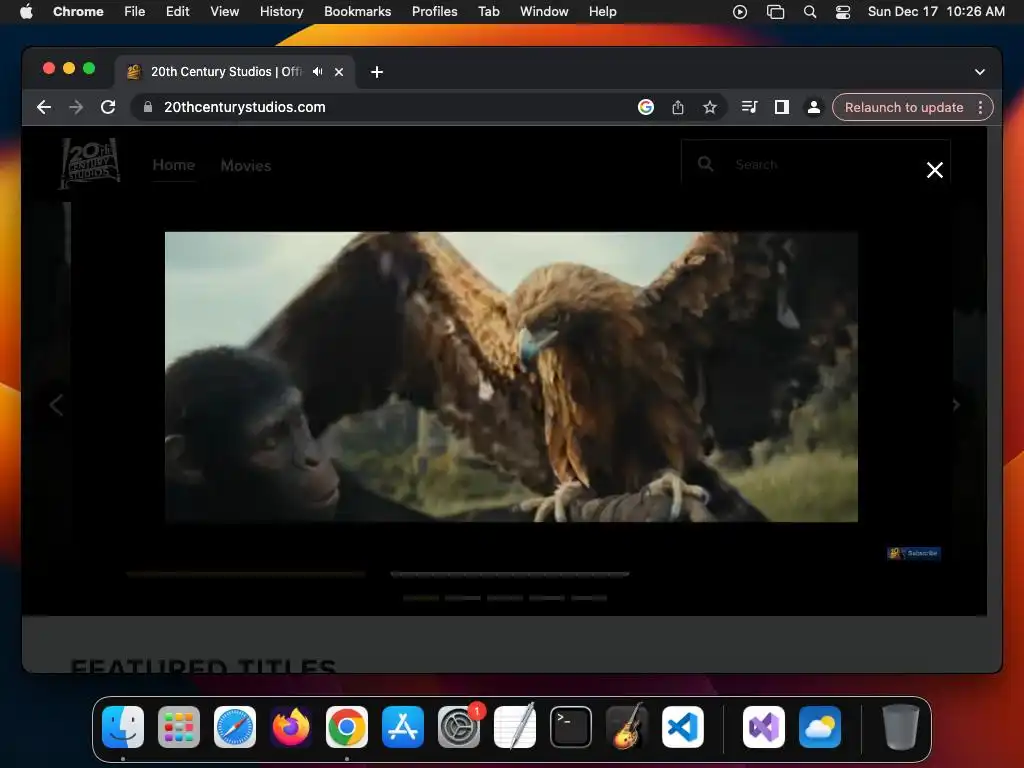Open the Movies navigation link
This screenshot has width=1024, height=768.
click(x=246, y=166)
